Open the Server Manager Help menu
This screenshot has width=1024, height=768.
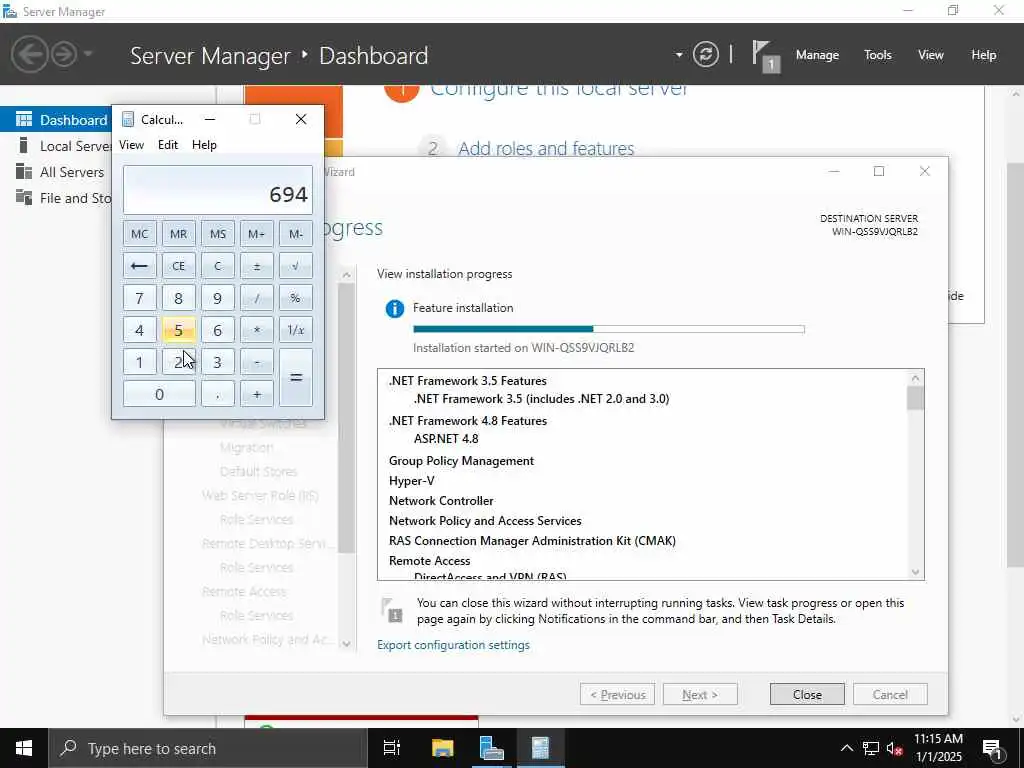pos(984,55)
